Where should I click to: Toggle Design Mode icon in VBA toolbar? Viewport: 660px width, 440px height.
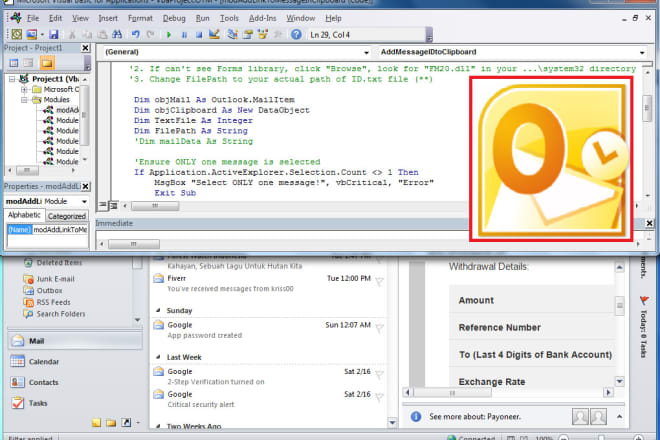[214, 35]
